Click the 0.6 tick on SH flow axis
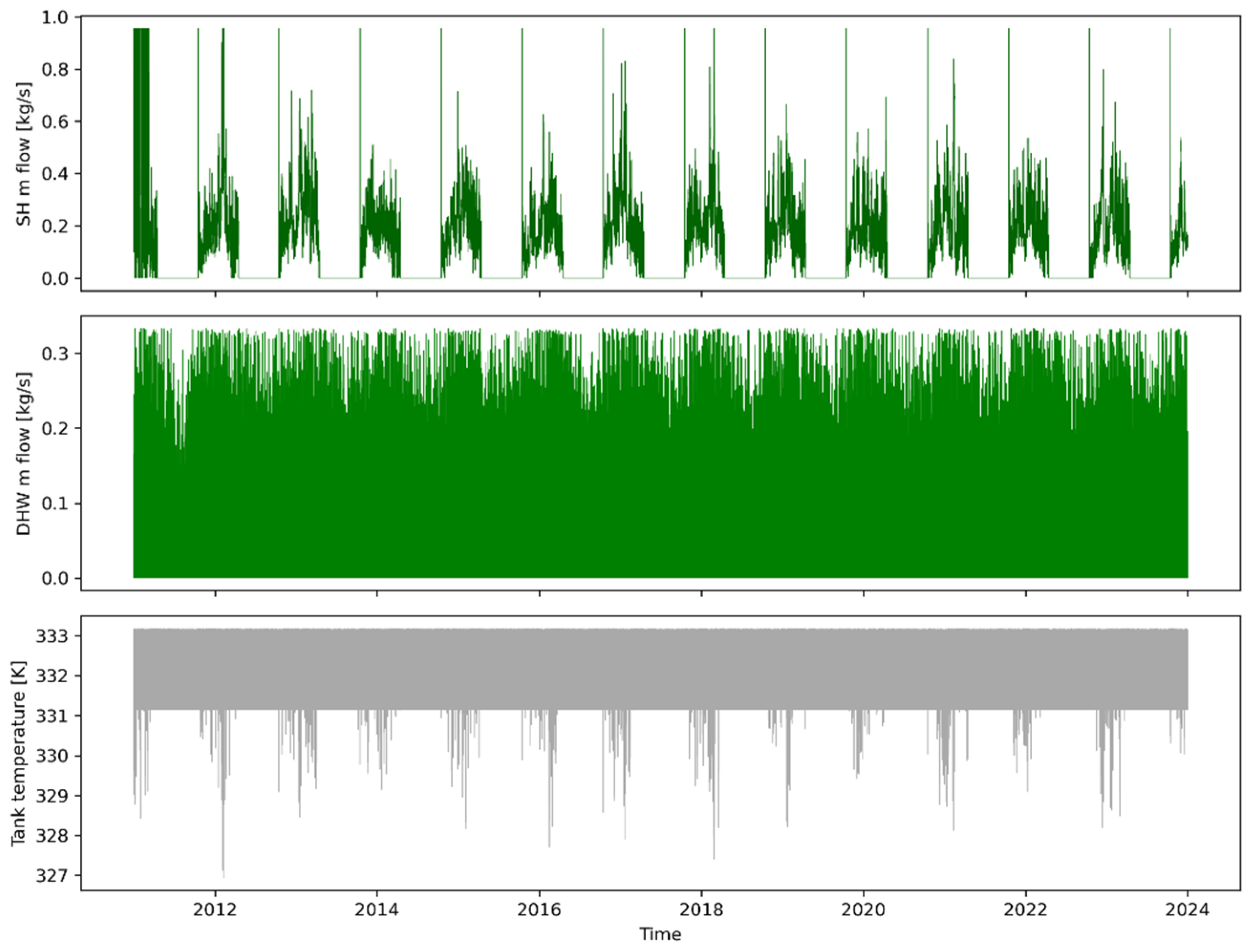This screenshot has width=1252, height=952. click(x=54, y=122)
